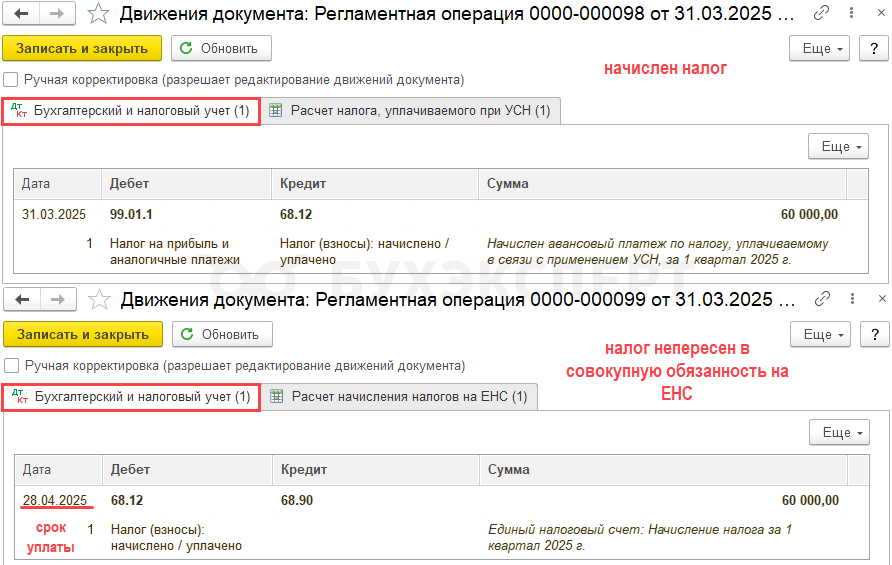Viewport: 892px width, 565px height.
Task: Click 'Записать и закрыть' in document 0000-000098 window
Action: point(82,48)
